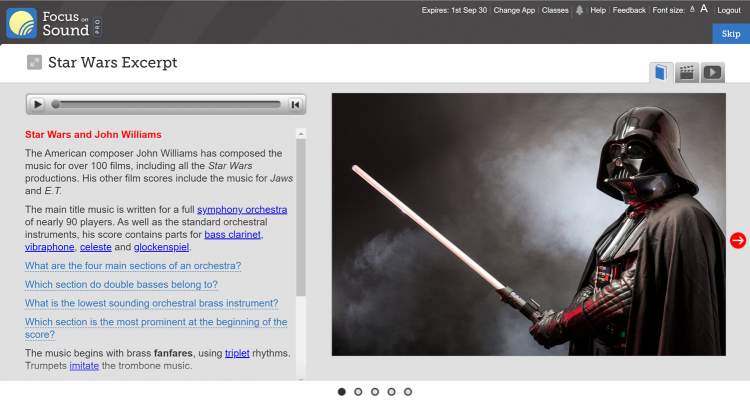Open the bass clarinet link
This screenshot has width=750, height=411.
232,234
